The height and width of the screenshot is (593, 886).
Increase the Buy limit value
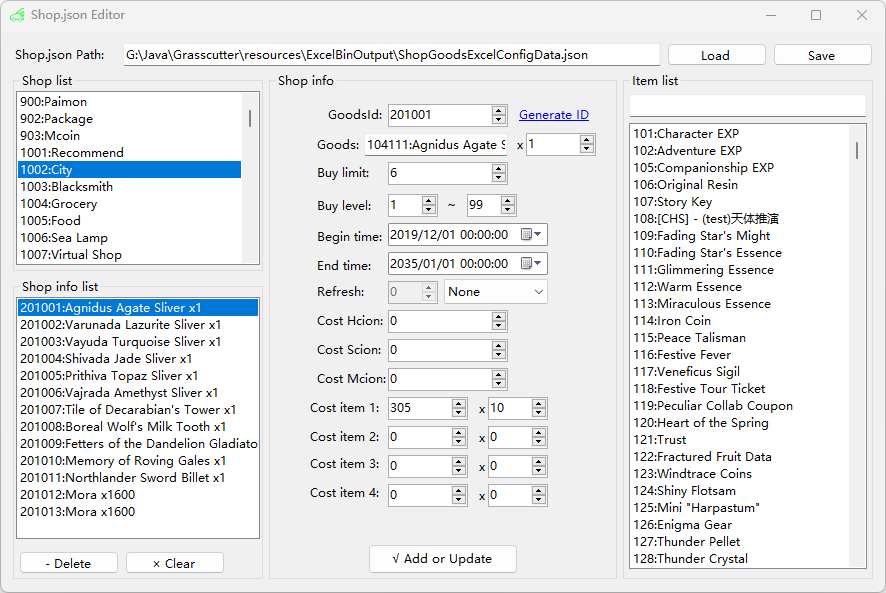499,168
